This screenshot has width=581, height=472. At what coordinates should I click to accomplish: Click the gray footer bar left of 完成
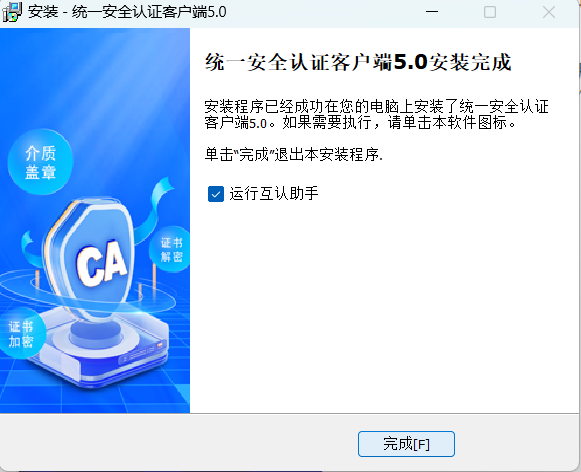(x=178, y=443)
